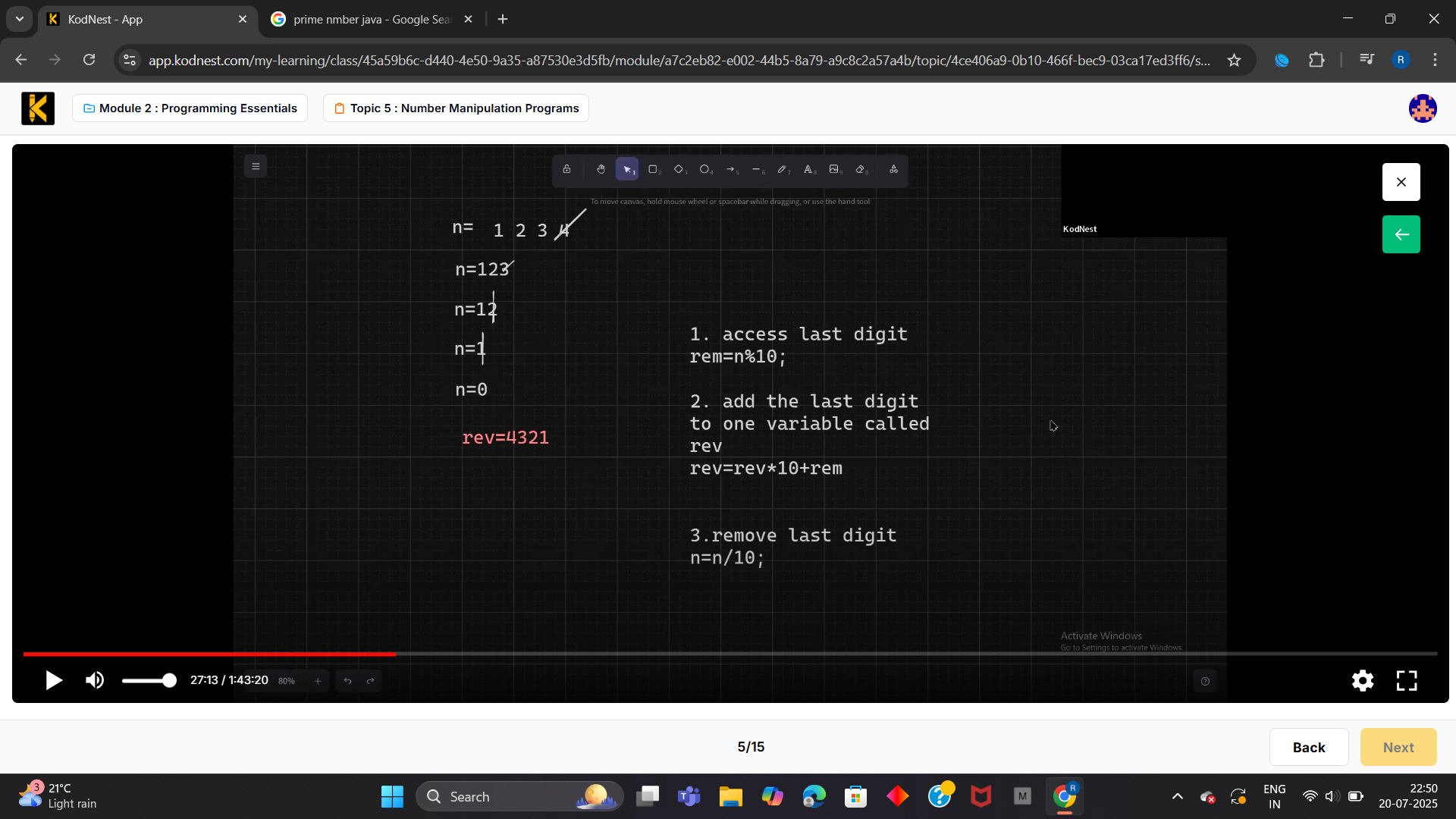
Task: Show hidden system tray icons
Action: pyautogui.click(x=1178, y=796)
